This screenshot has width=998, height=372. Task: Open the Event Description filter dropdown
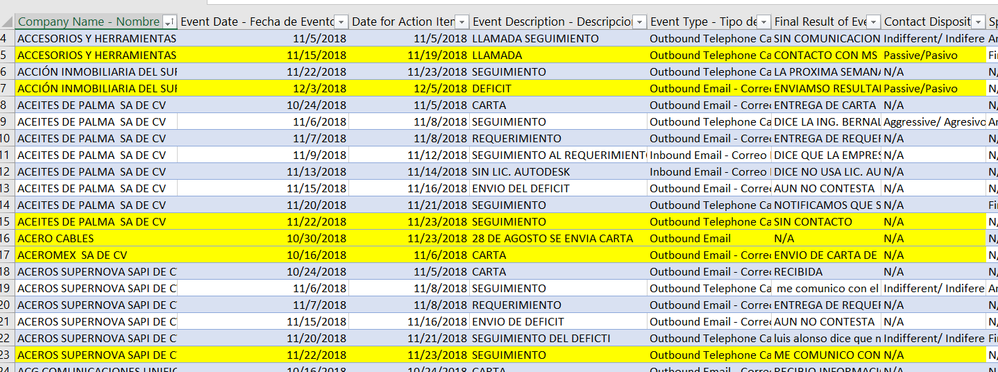coord(640,22)
